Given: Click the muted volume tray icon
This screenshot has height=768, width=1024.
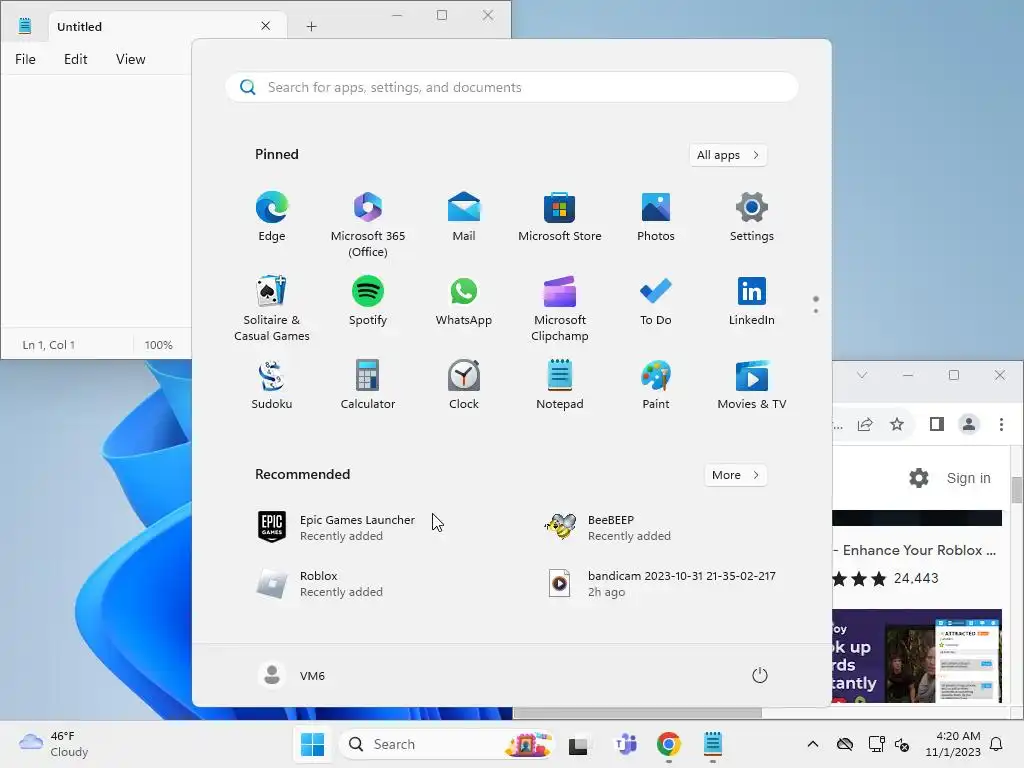Looking at the screenshot, I should pyautogui.click(x=902, y=744).
